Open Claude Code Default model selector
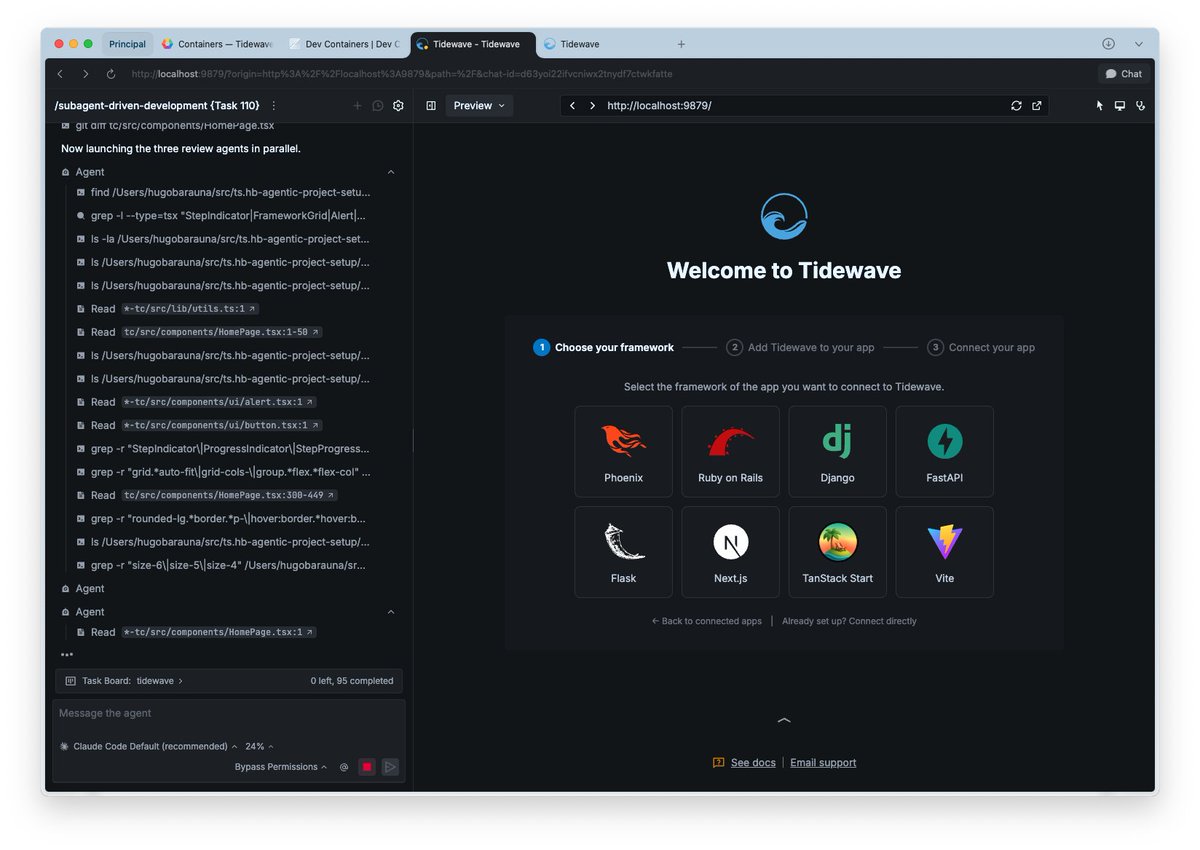The height and width of the screenshot is (850, 1200). pos(148,747)
